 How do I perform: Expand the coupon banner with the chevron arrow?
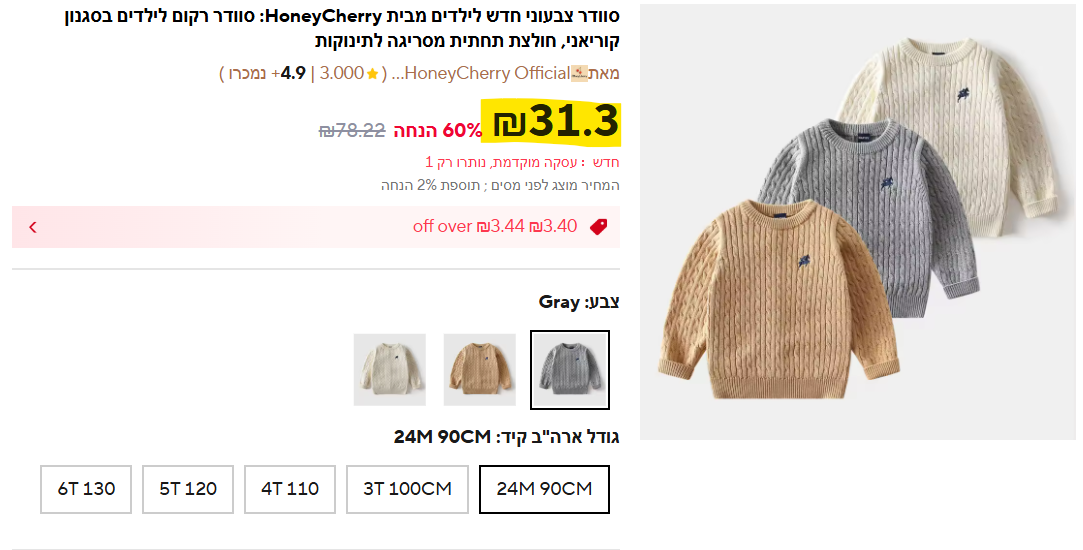click(32, 227)
